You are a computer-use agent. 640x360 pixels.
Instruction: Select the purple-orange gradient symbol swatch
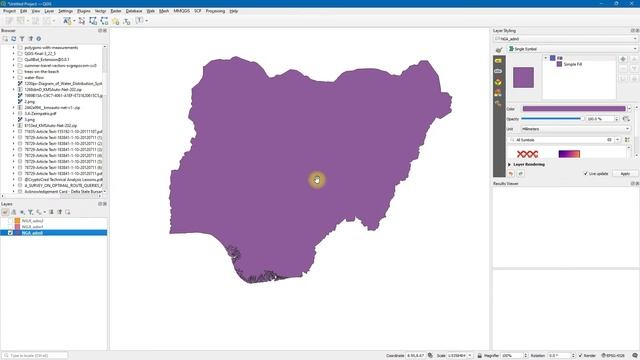point(569,154)
